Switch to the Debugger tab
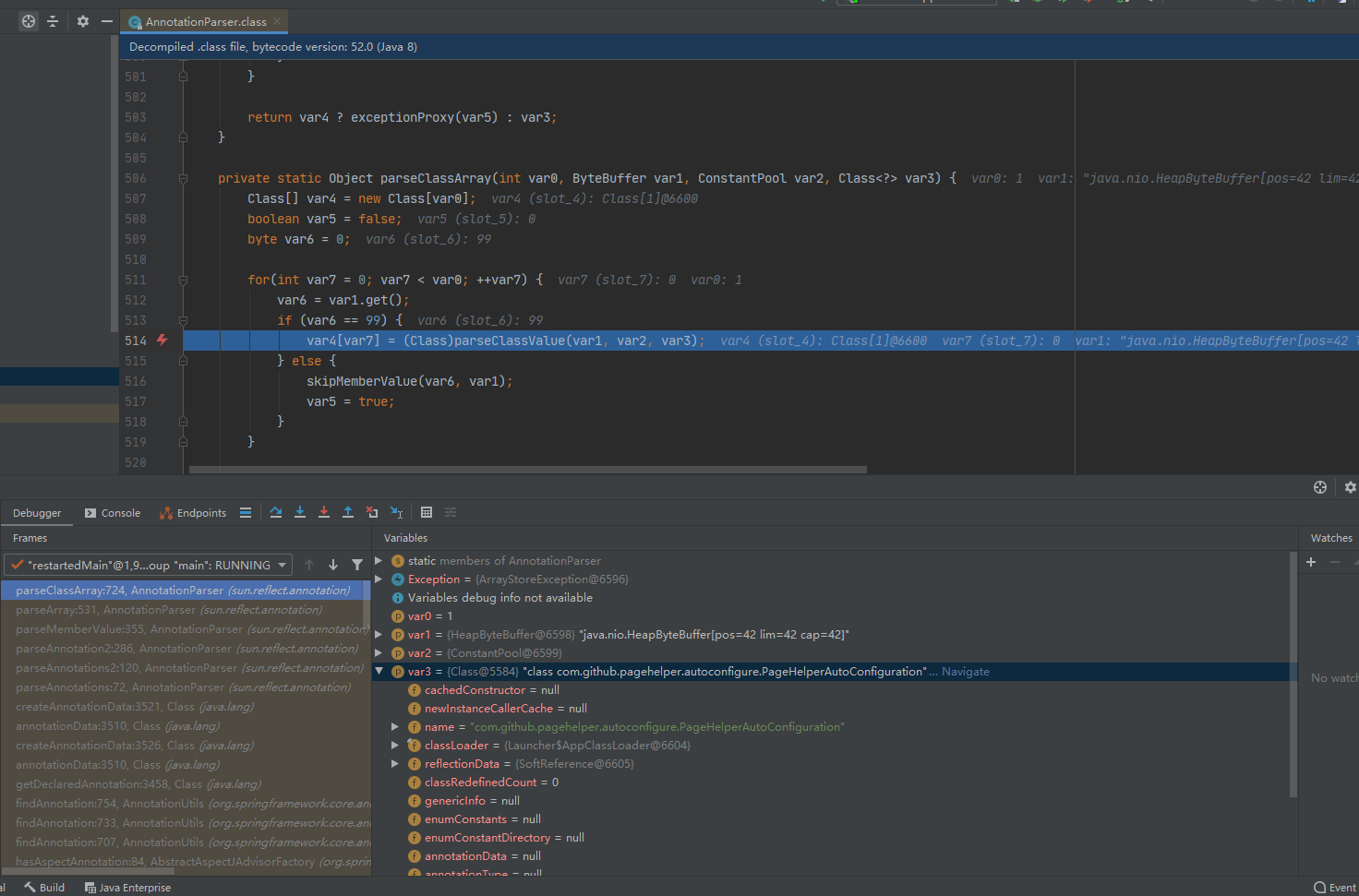 tap(37, 513)
